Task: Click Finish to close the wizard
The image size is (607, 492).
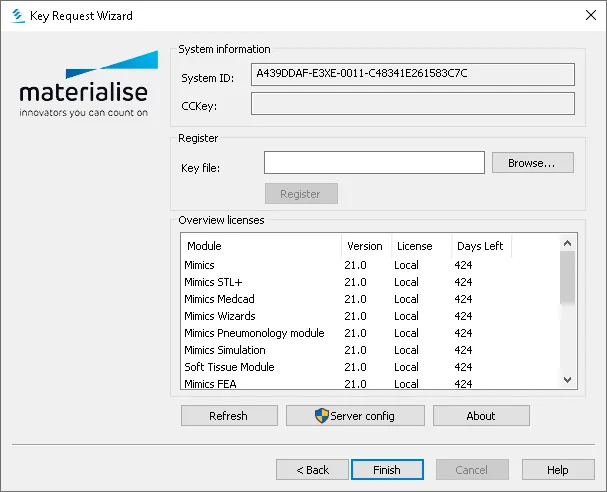Action: [388, 470]
